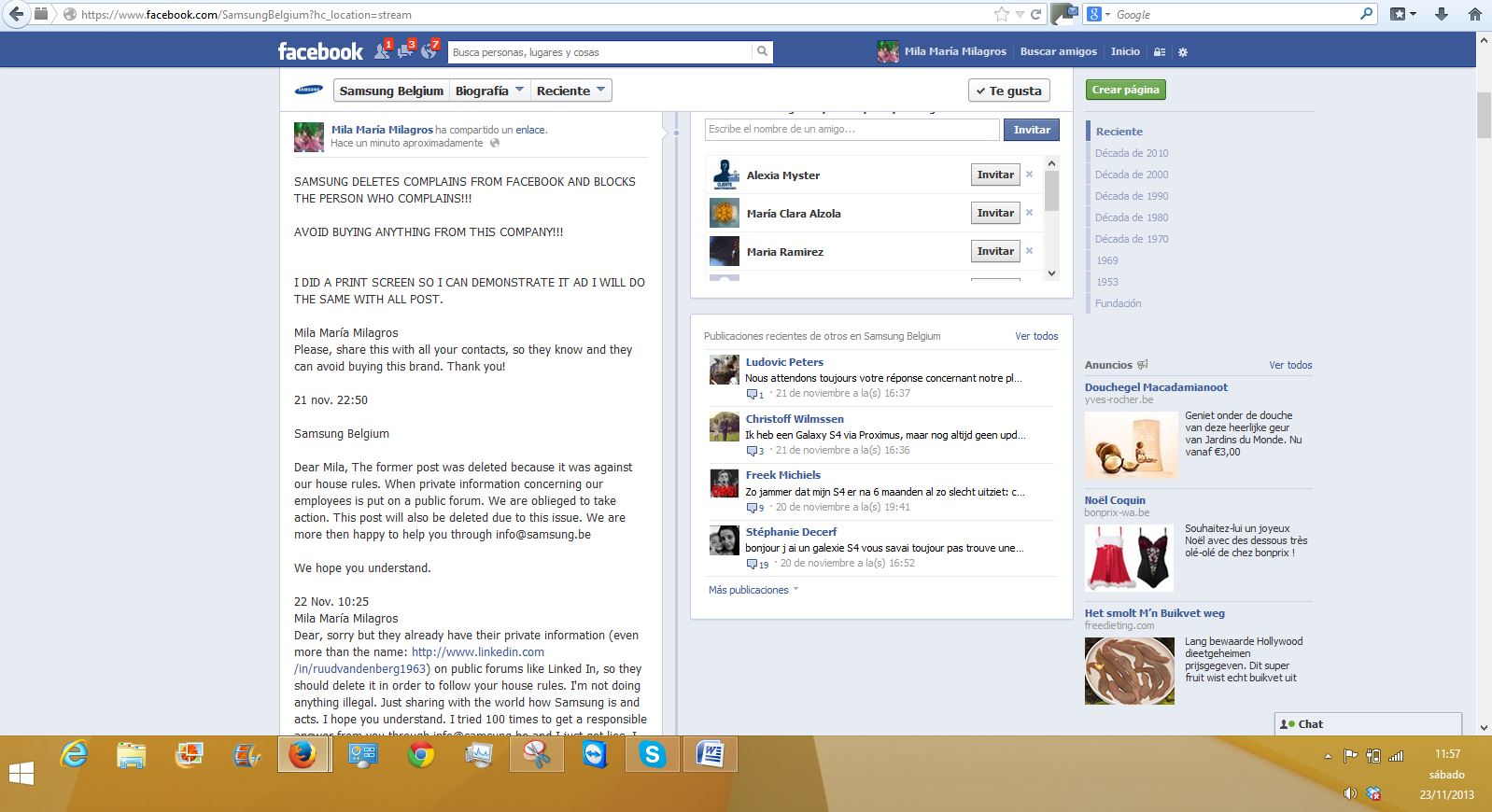
Task: Invite María Clara Alzola
Action: click(x=994, y=213)
